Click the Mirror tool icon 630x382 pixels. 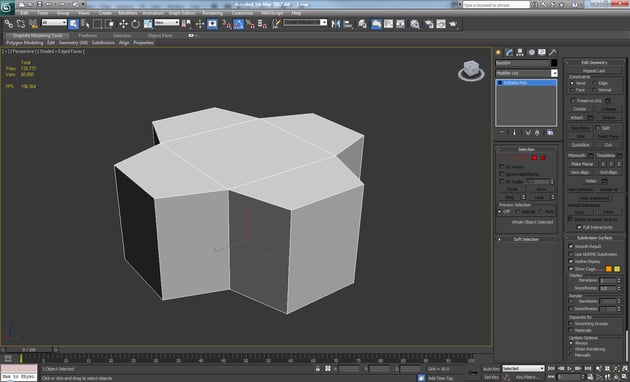336,24
